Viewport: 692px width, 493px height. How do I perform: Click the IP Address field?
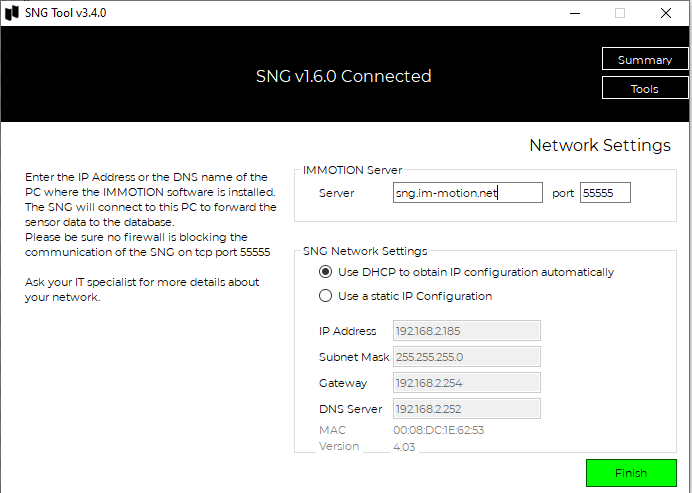coord(466,331)
